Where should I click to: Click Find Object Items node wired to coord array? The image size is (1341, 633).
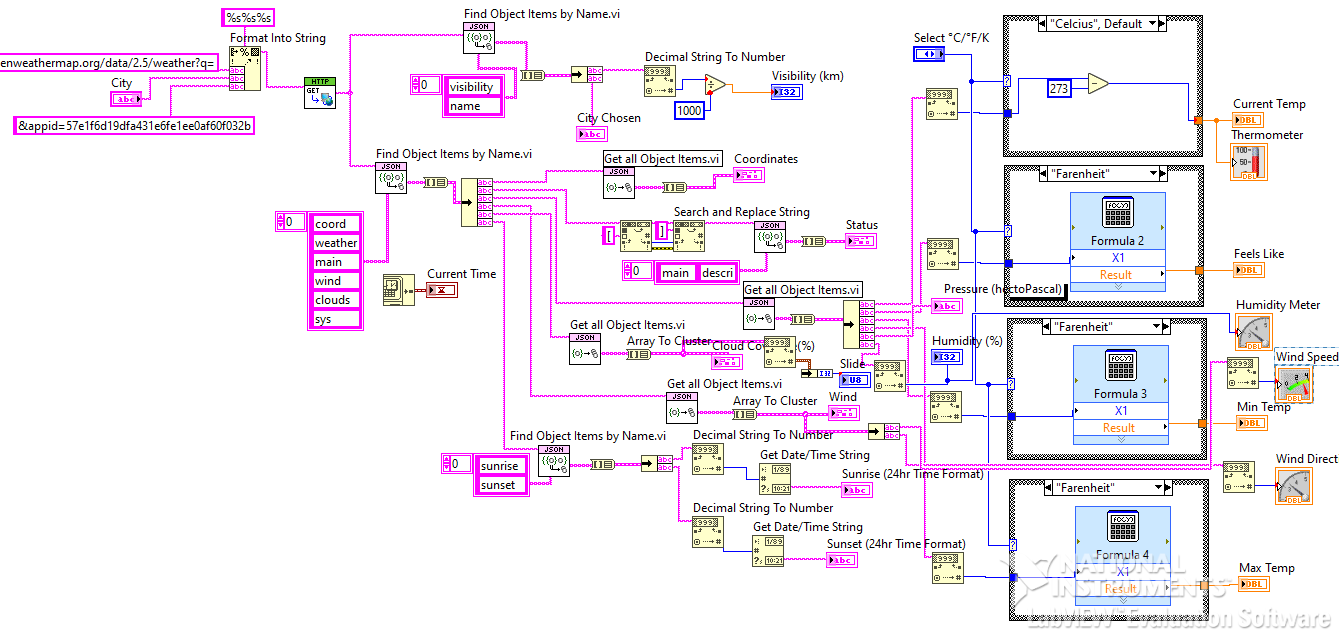click(390, 178)
